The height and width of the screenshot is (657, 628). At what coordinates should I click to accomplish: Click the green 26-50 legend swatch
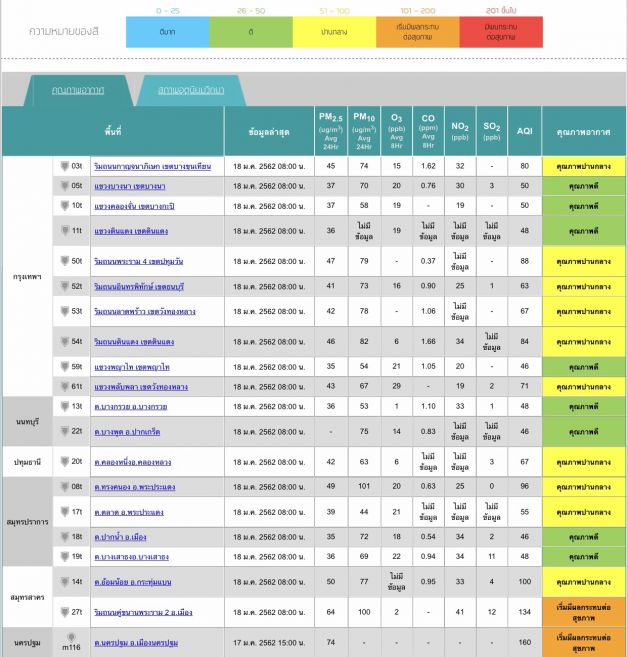point(251,32)
